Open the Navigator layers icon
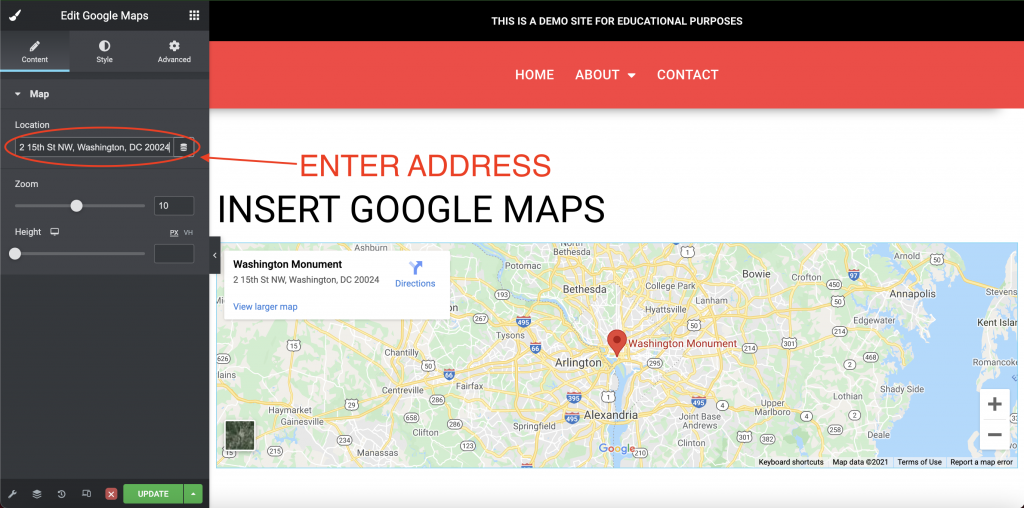 click(x=37, y=494)
